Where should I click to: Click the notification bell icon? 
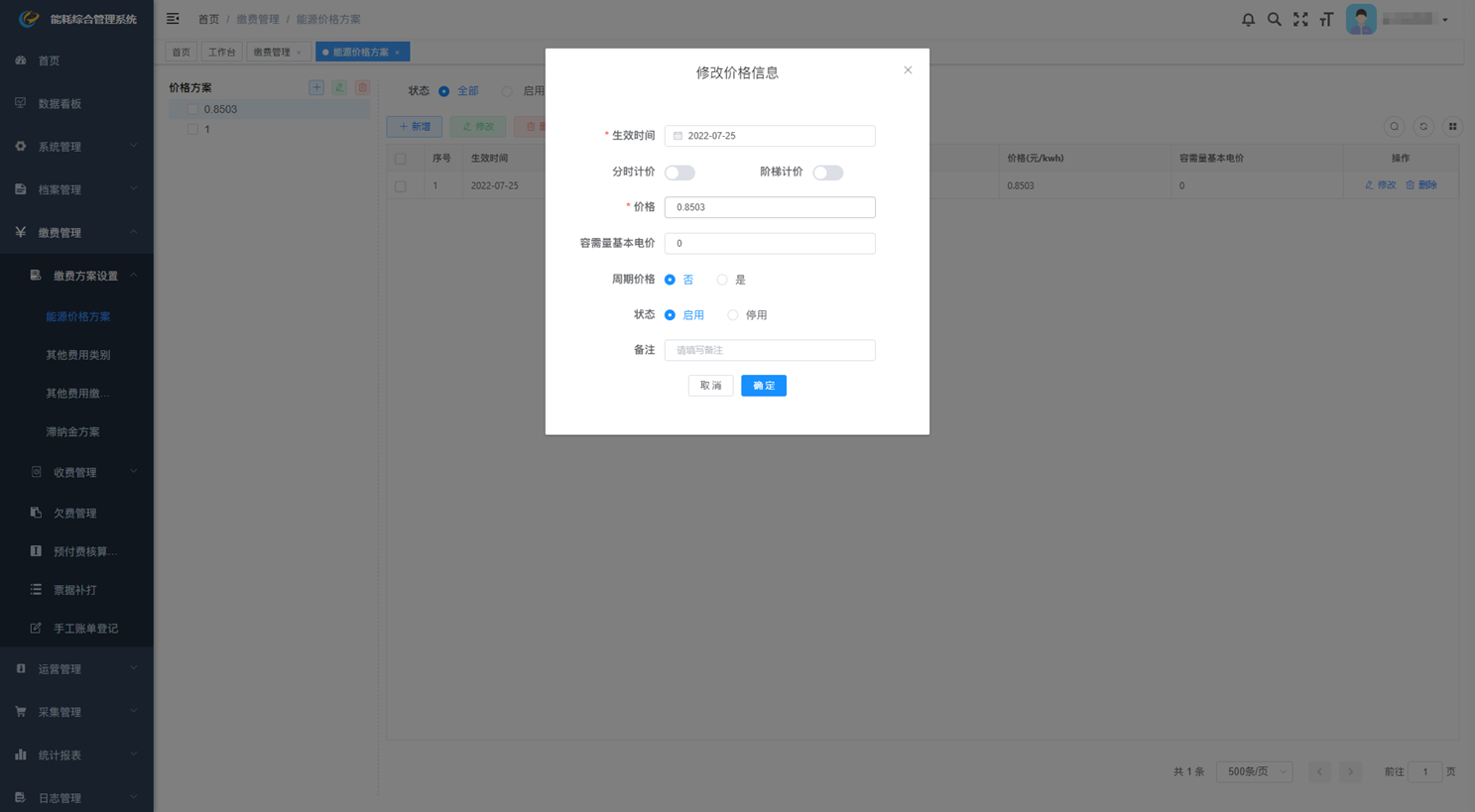click(x=1248, y=19)
